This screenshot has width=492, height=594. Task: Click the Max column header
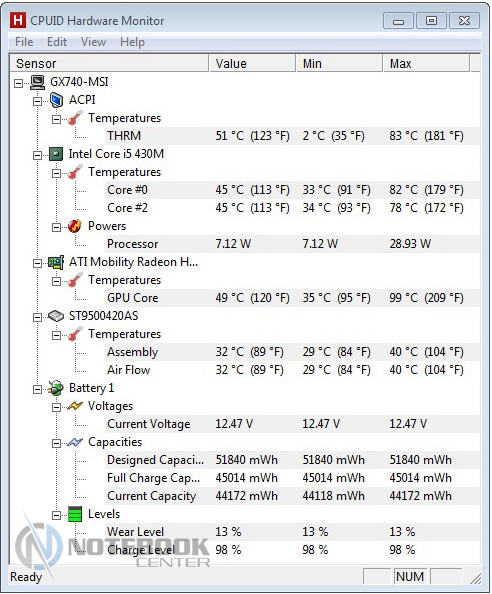pyautogui.click(x=426, y=63)
